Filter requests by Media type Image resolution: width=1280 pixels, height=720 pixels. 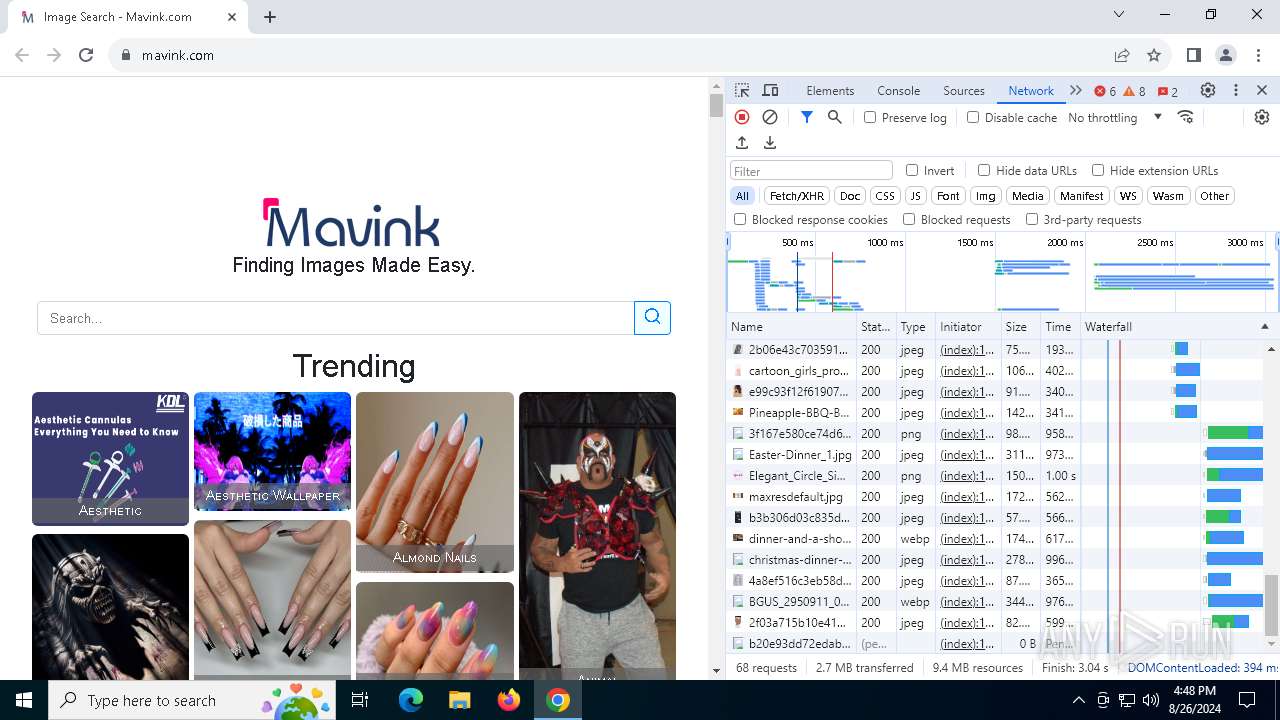tap(1027, 196)
